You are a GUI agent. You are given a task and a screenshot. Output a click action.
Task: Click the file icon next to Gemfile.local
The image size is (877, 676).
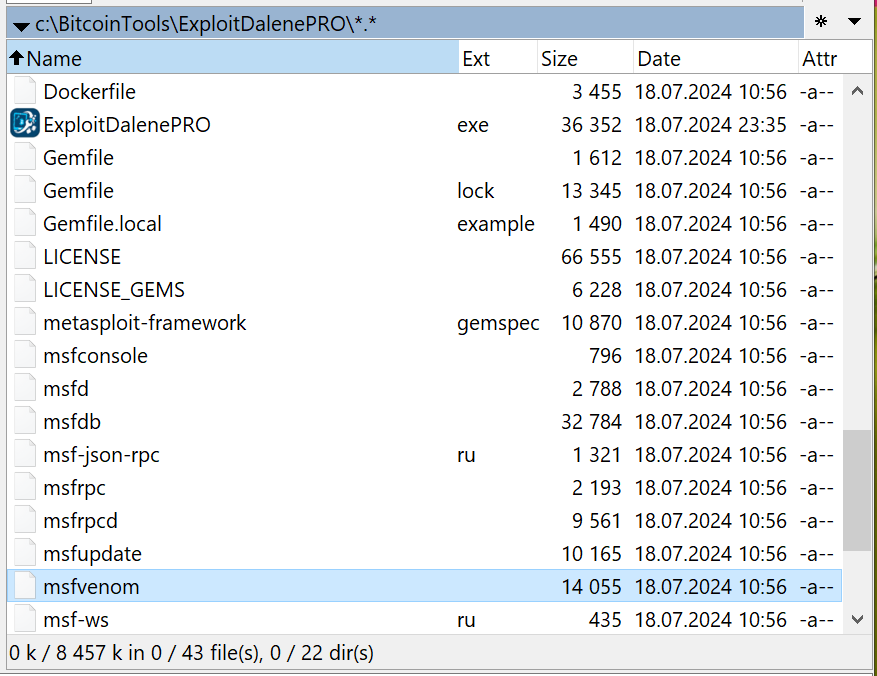click(25, 223)
